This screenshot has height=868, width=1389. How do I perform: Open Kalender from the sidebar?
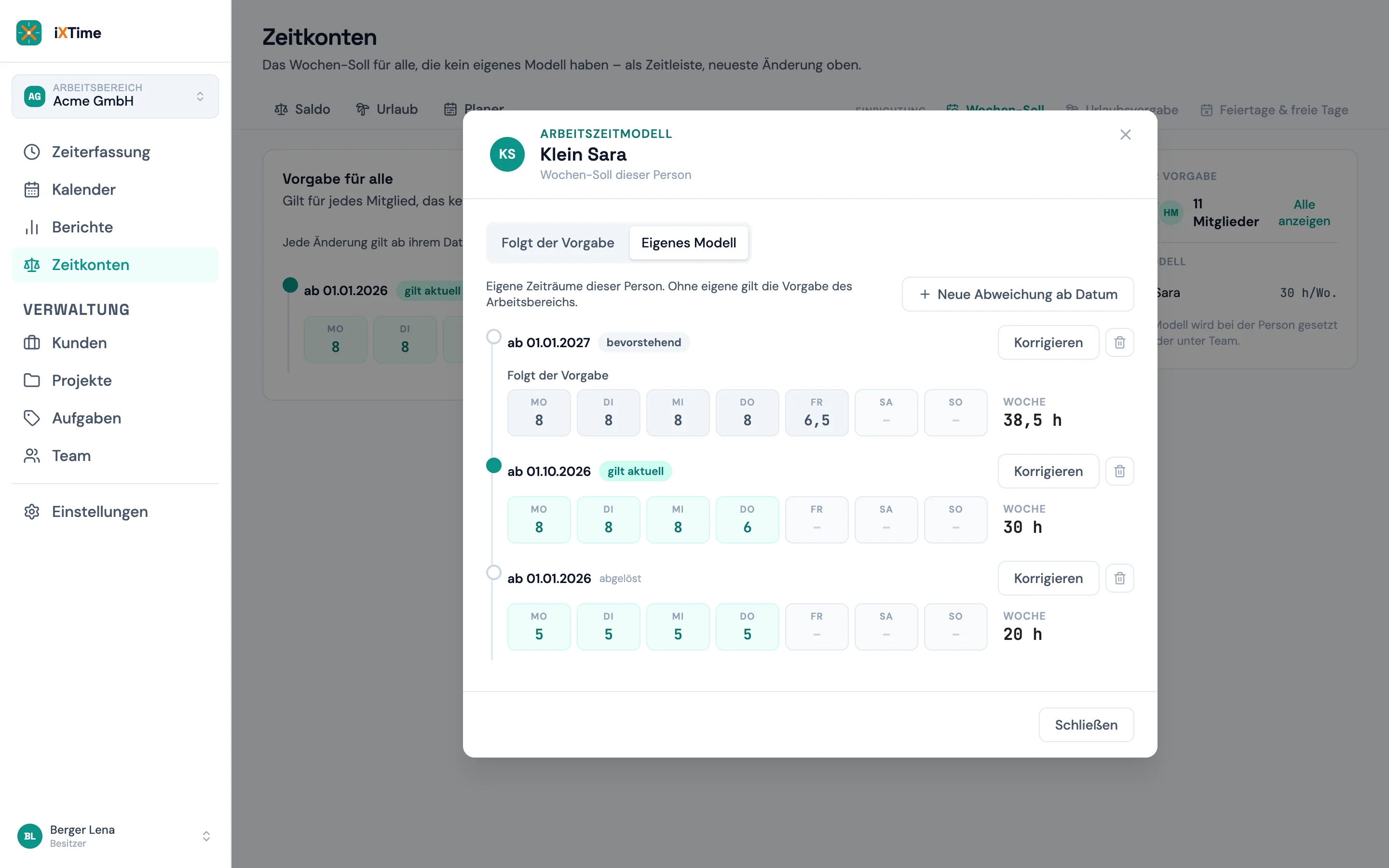[x=115, y=190]
